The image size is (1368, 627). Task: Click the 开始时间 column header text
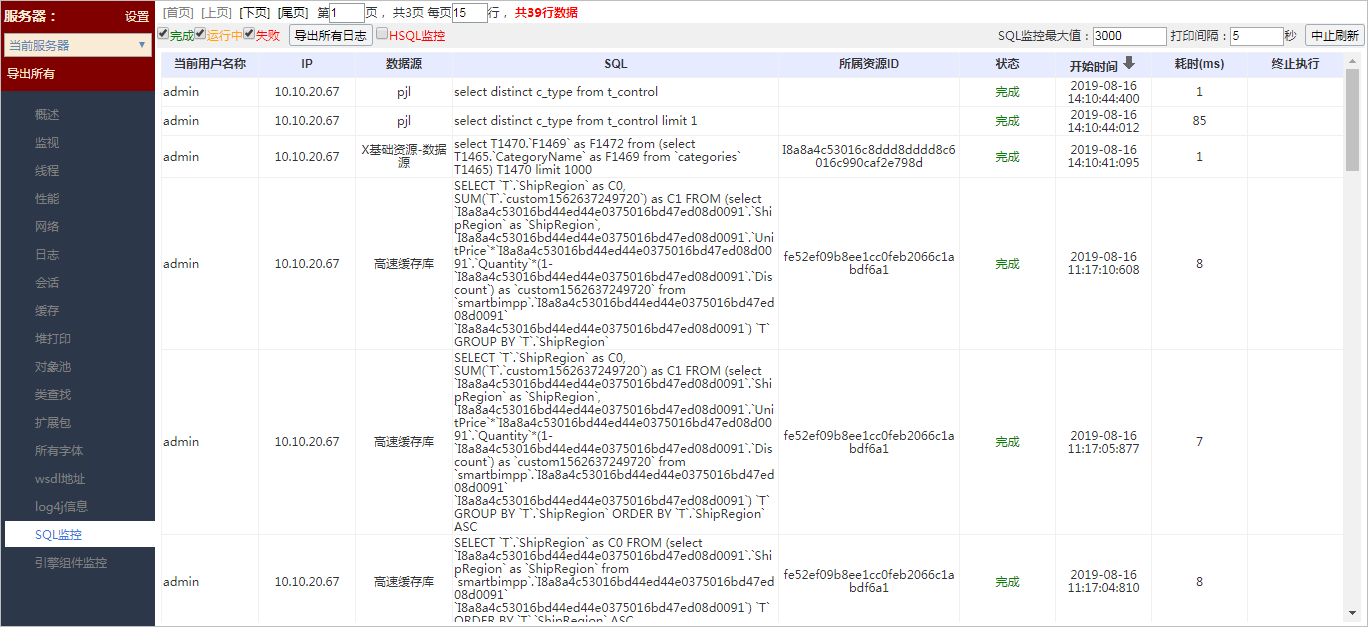1093,65
